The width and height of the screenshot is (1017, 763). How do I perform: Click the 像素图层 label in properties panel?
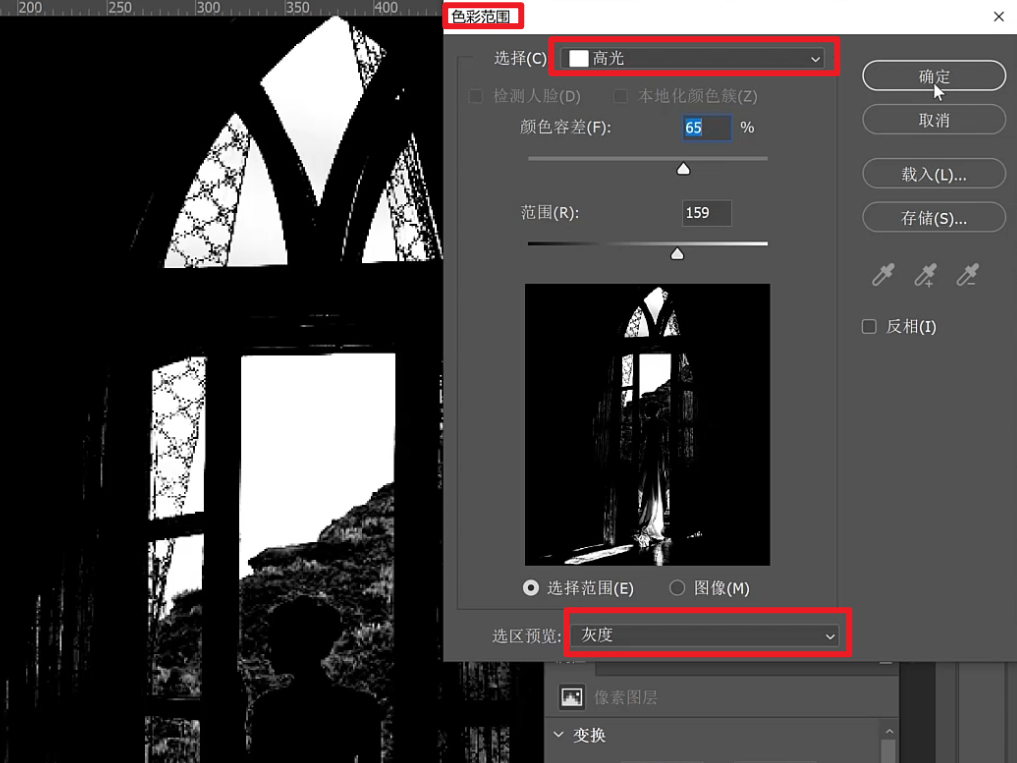(x=626, y=697)
